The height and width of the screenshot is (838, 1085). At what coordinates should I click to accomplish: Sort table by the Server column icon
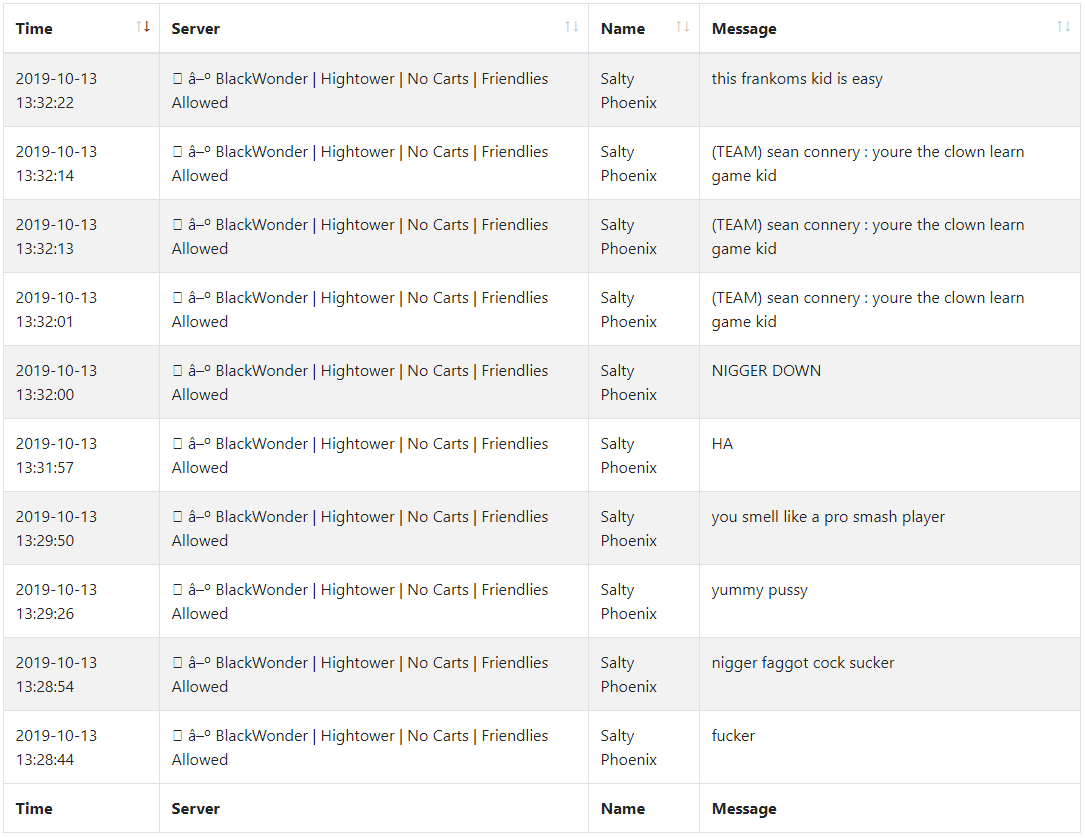572,27
